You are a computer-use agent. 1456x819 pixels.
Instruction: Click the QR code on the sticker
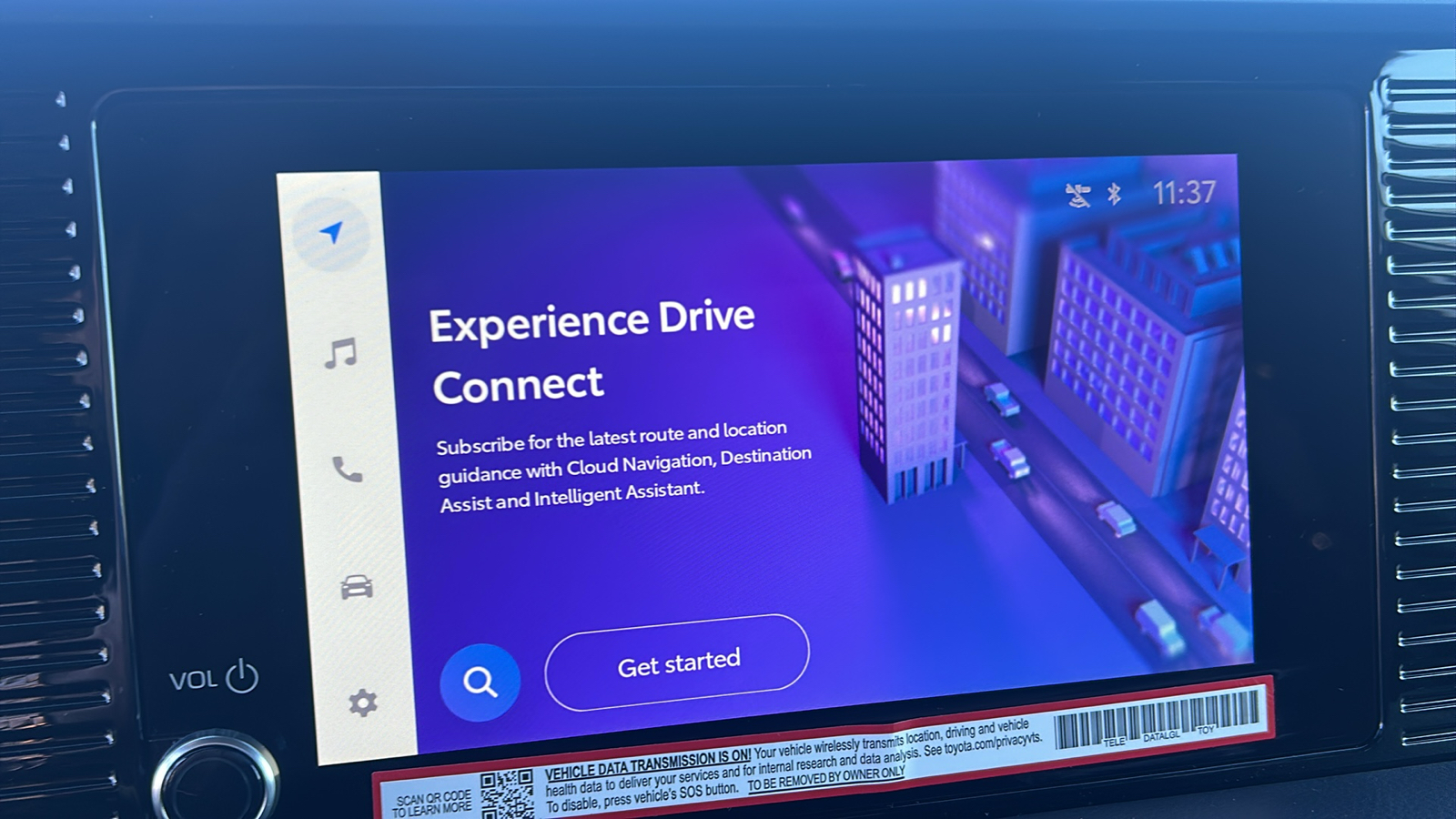click(x=506, y=794)
